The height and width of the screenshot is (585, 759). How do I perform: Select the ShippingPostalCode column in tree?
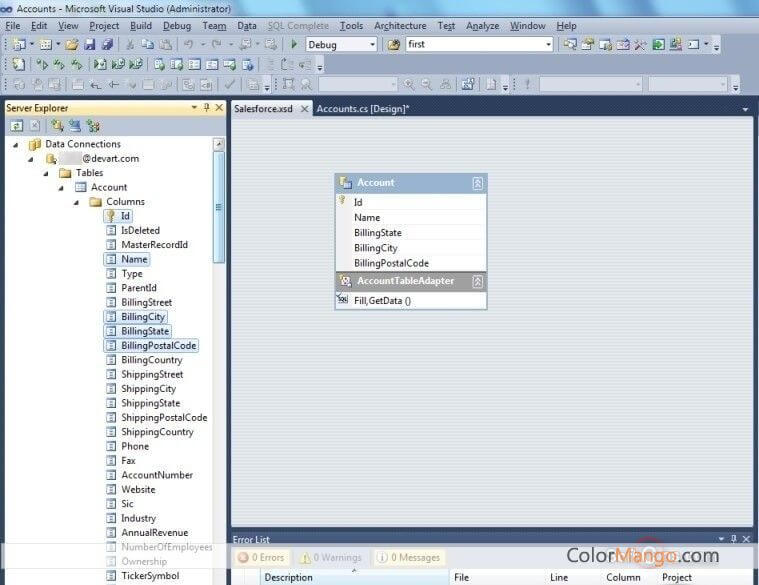164,418
